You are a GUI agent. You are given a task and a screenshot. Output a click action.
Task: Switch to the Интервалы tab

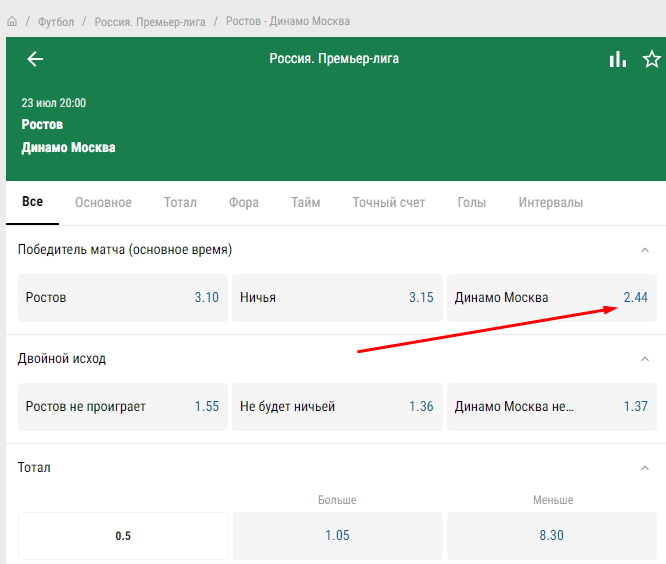550,203
